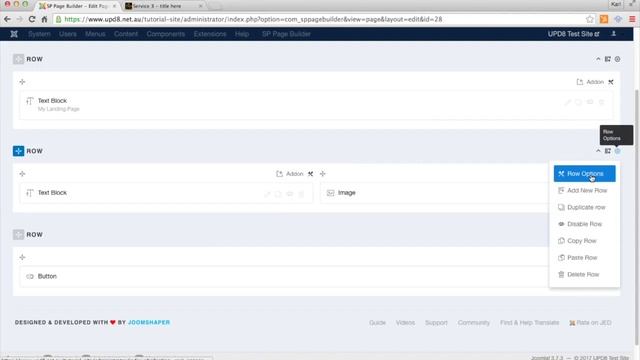
Task: Open the System menu
Action: click(40, 34)
